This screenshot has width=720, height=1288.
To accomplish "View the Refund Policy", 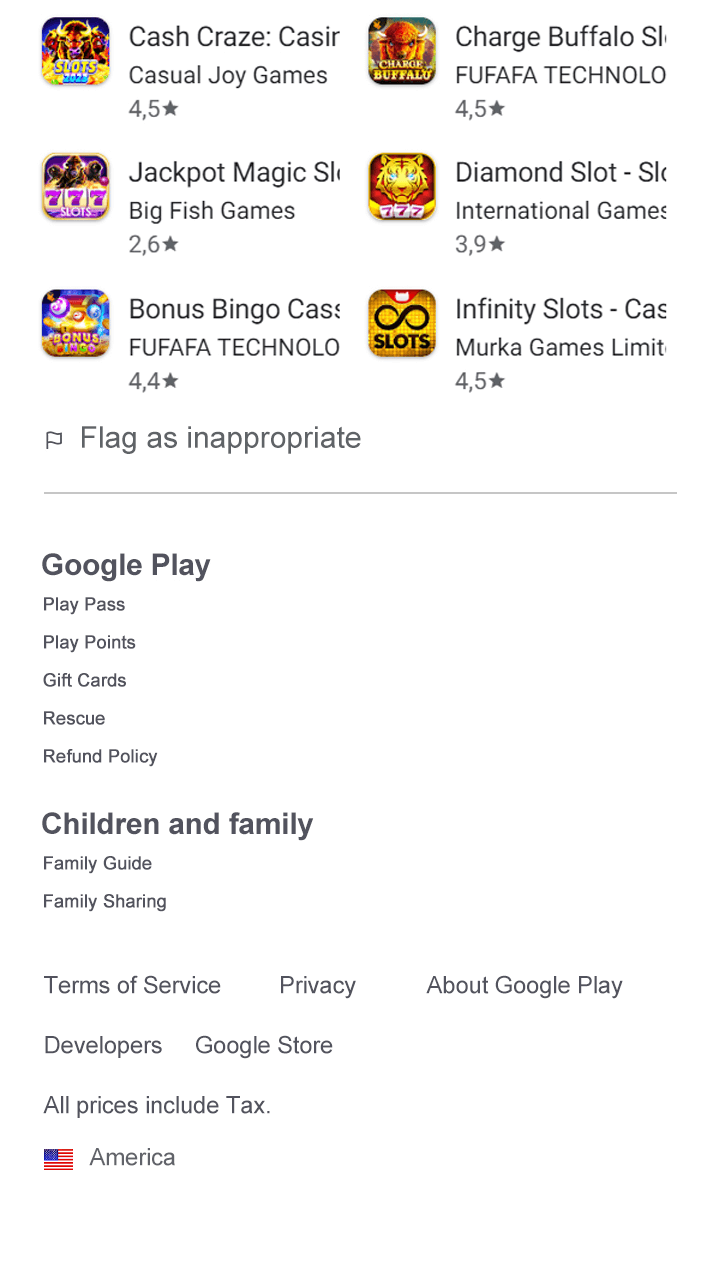I will [100, 756].
